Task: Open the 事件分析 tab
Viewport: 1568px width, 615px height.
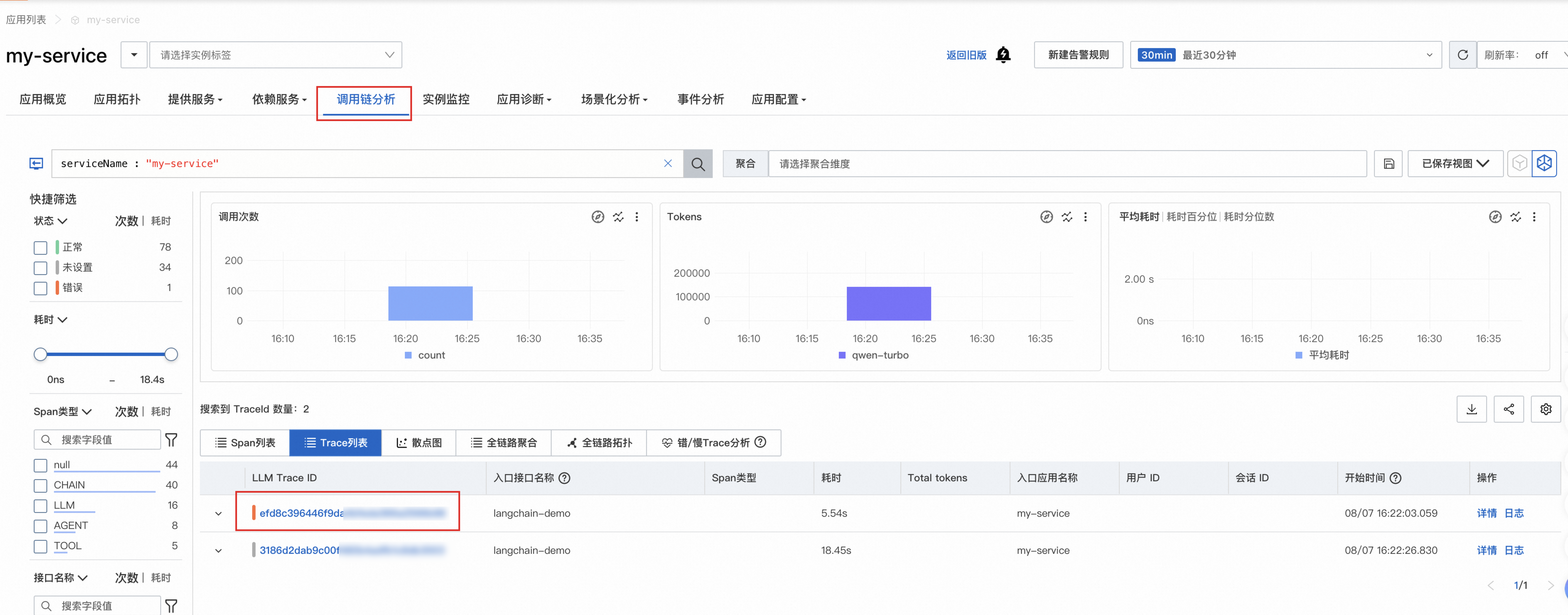Action: click(701, 99)
